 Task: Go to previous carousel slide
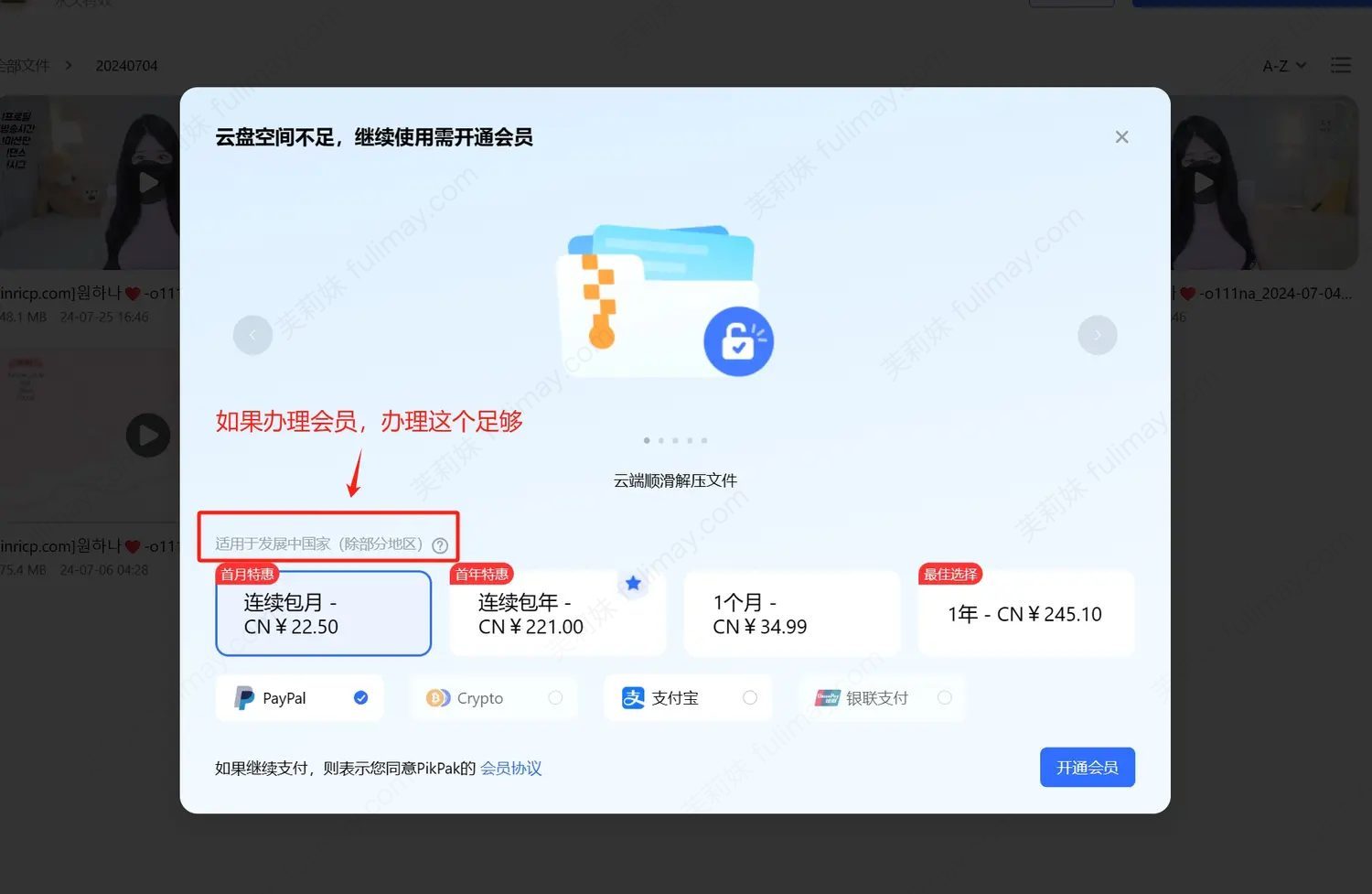point(252,335)
